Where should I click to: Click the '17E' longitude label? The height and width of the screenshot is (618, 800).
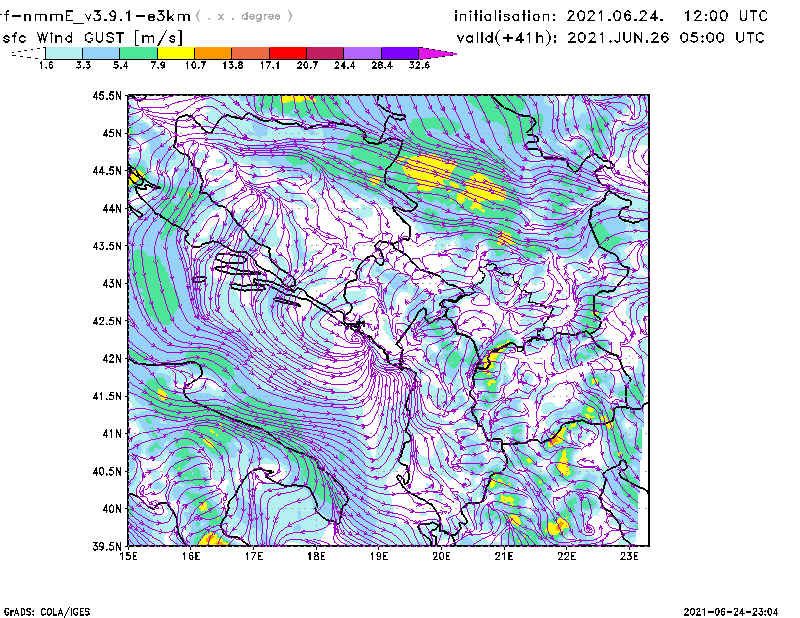click(x=254, y=556)
